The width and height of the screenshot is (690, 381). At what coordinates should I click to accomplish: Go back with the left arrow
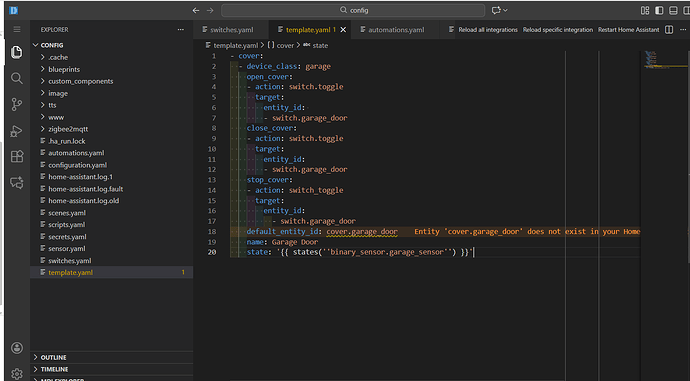[196, 10]
